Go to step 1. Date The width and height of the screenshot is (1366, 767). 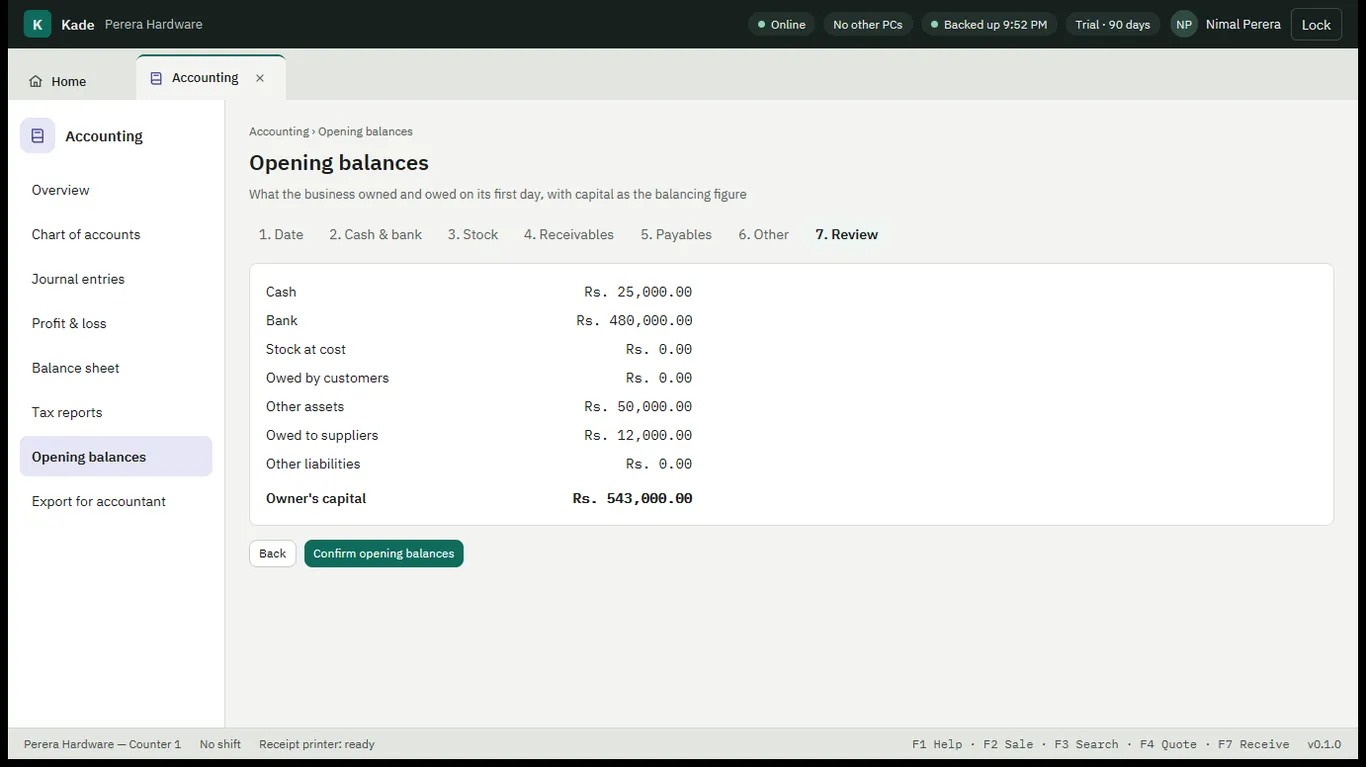(x=281, y=235)
